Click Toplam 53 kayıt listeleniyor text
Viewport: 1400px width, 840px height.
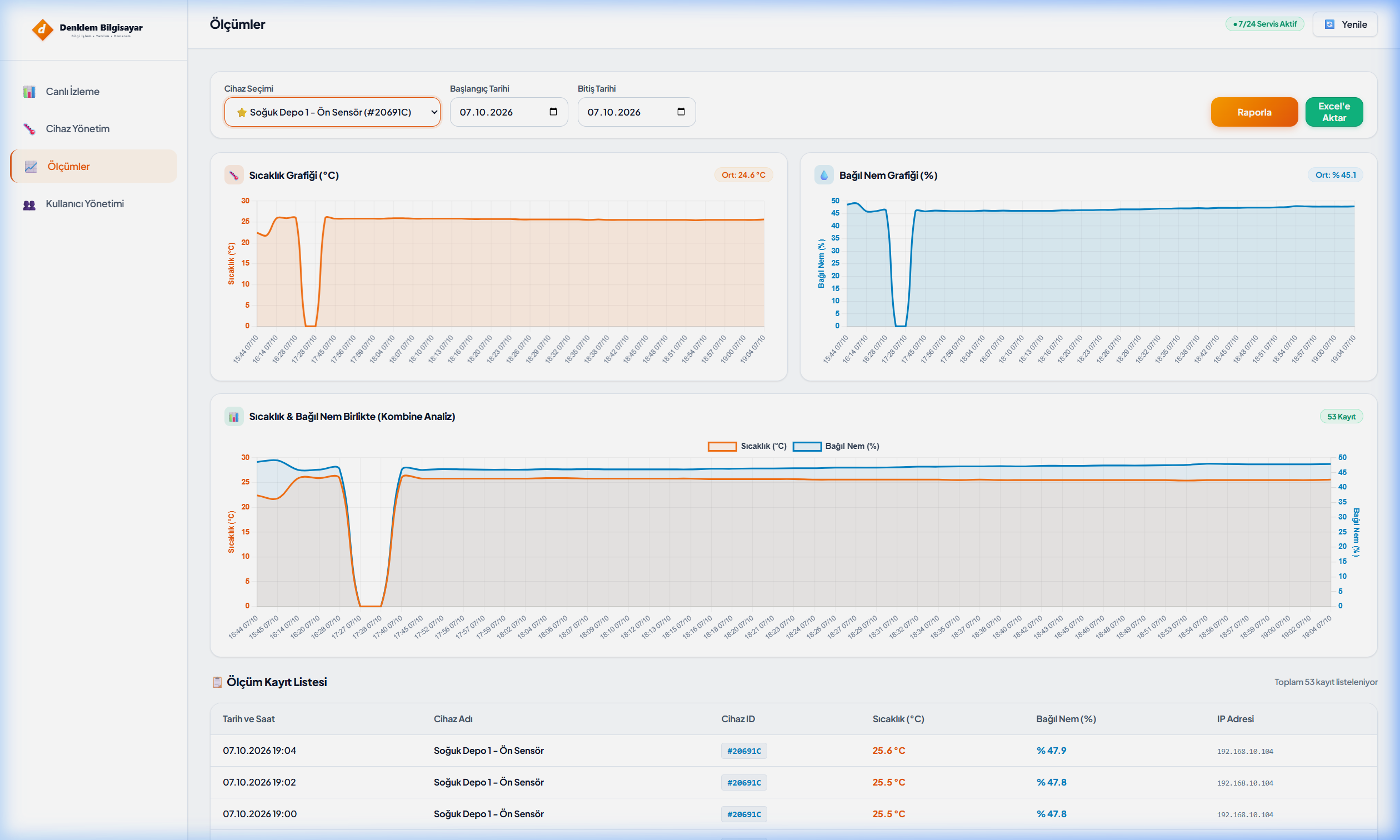(1326, 682)
